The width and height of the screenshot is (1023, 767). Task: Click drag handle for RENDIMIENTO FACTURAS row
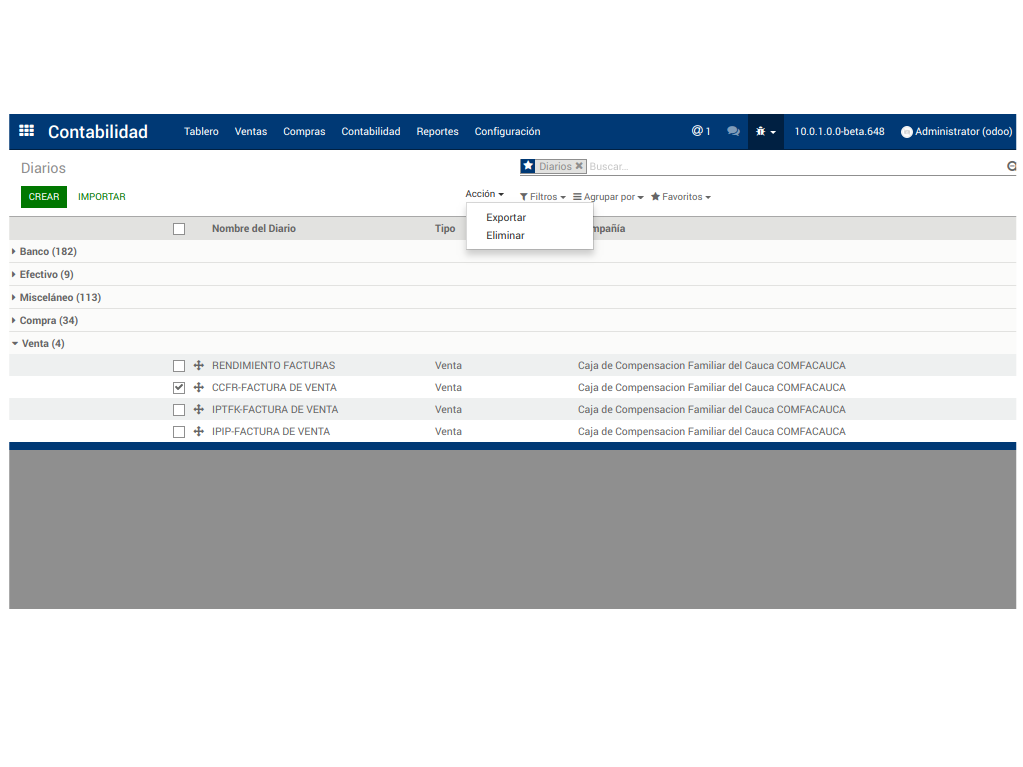(x=198, y=365)
